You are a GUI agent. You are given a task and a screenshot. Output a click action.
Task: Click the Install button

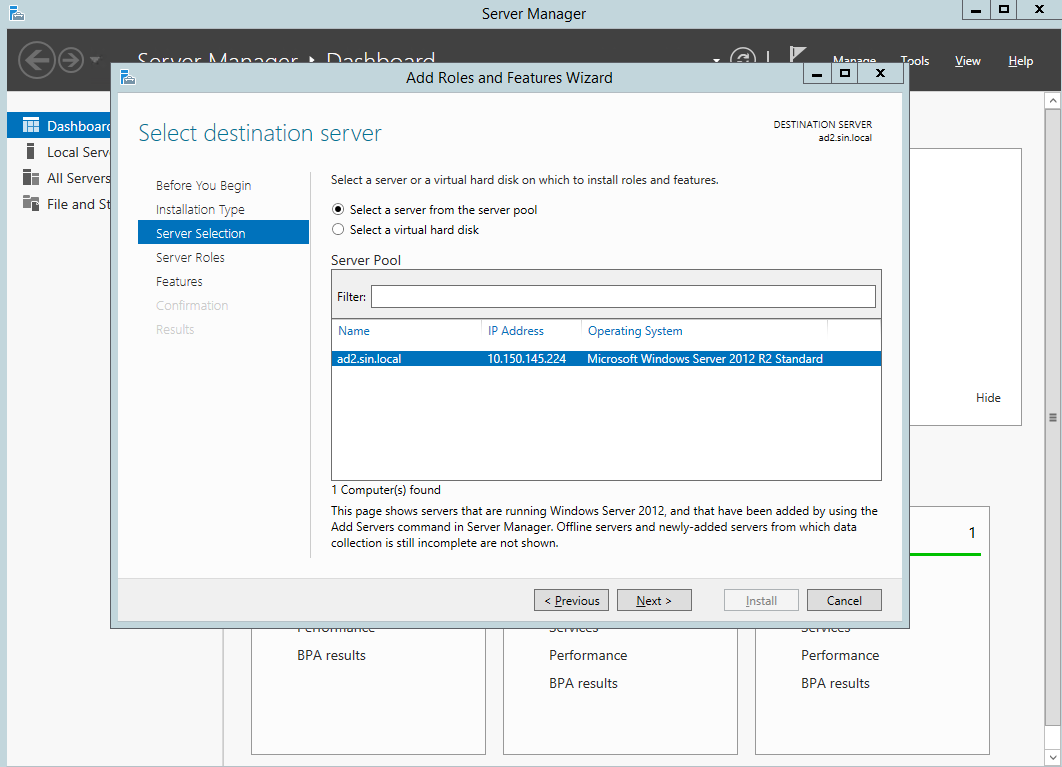click(761, 600)
